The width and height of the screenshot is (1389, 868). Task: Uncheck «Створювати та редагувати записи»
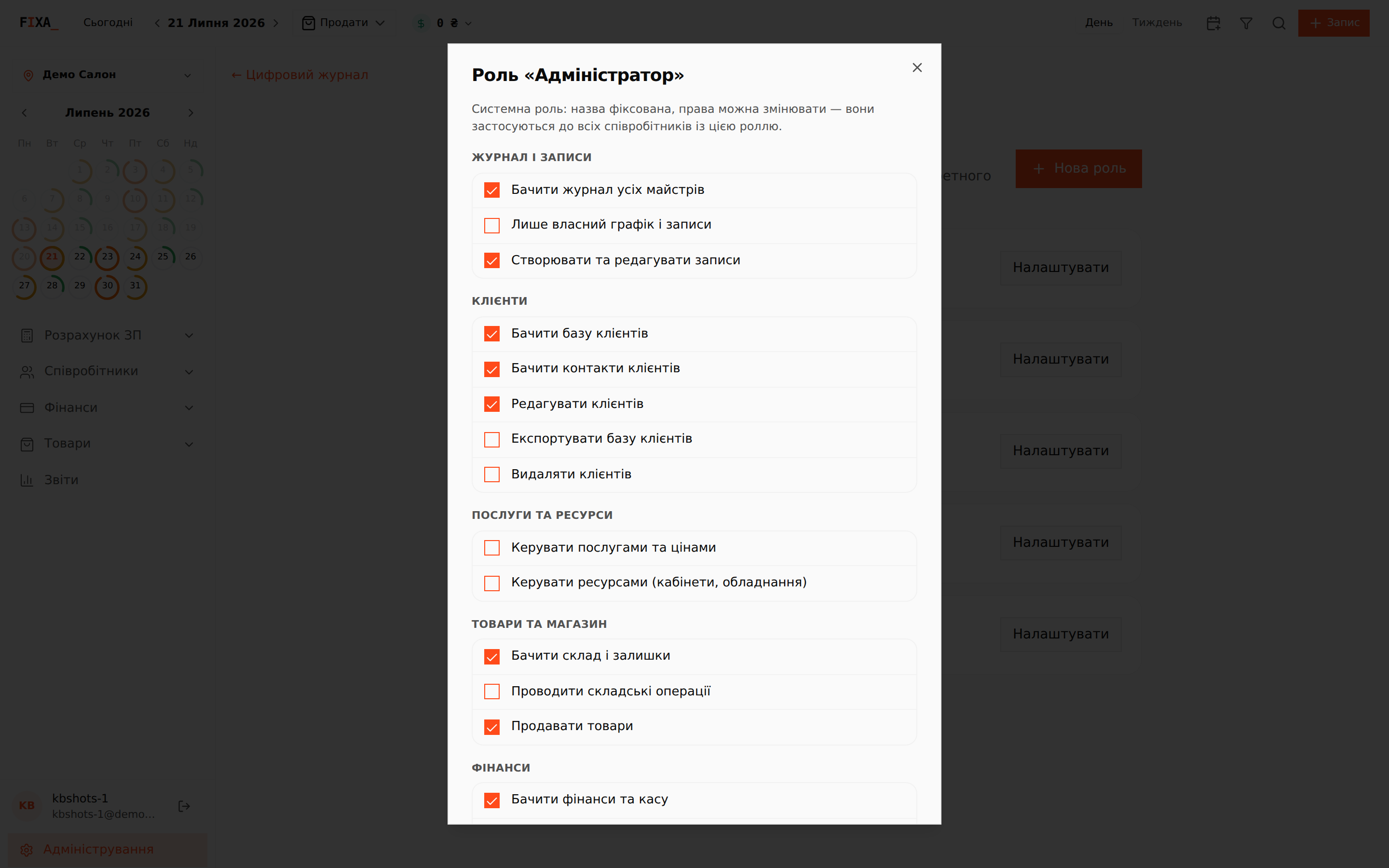click(492, 260)
